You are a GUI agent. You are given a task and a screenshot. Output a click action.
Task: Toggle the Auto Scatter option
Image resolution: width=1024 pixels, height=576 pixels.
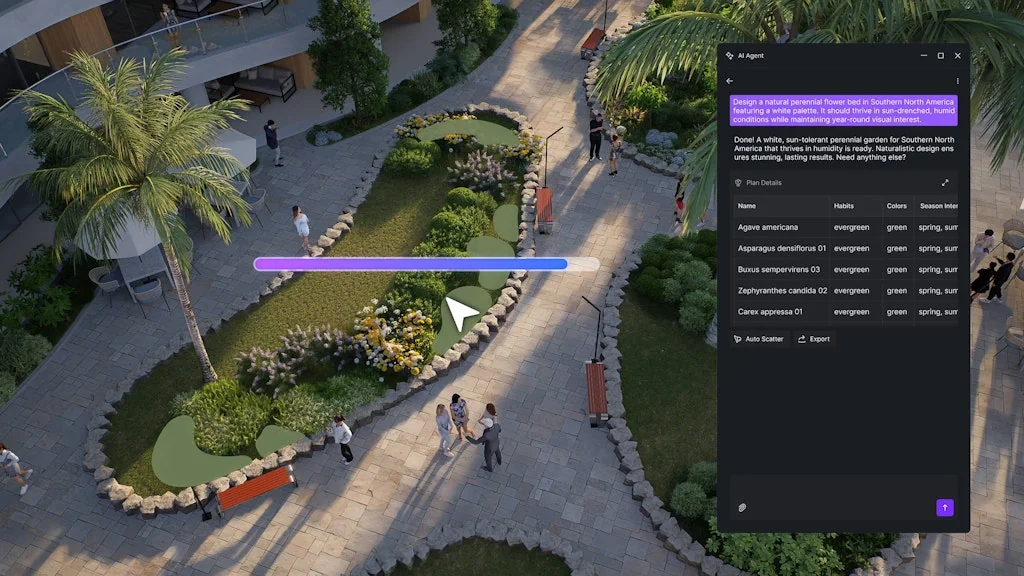click(x=761, y=339)
